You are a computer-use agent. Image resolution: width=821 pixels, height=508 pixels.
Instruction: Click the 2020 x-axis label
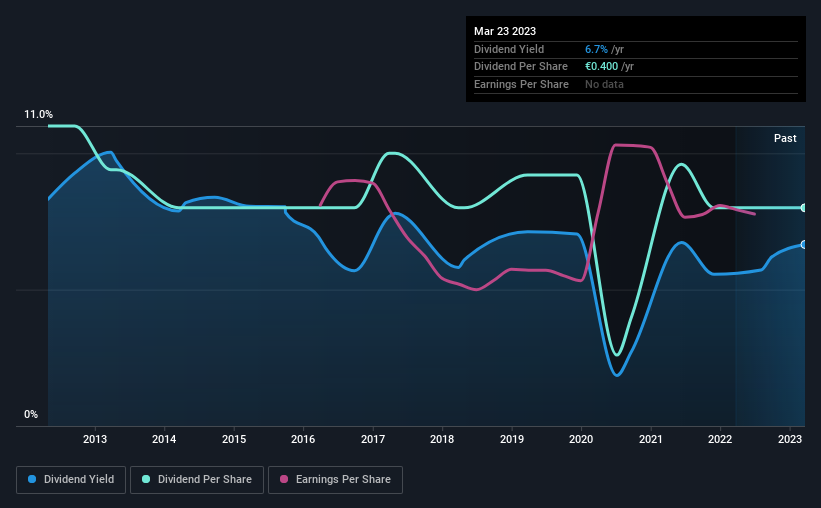(581, 439)
